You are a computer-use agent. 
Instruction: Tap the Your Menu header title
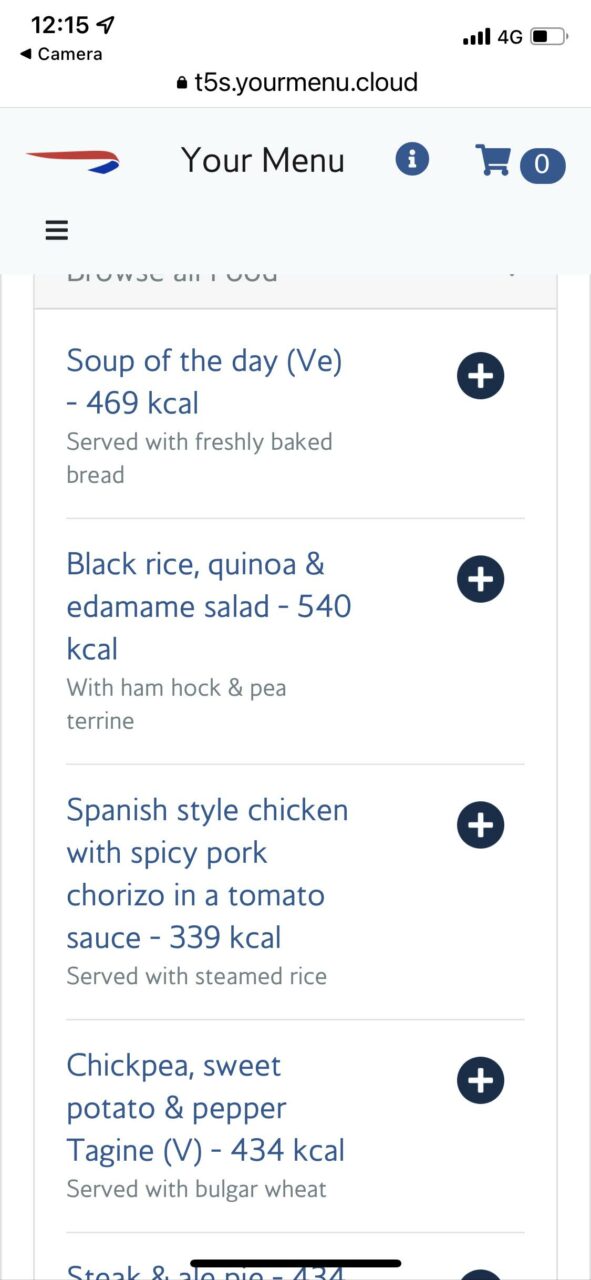point(263,160)
